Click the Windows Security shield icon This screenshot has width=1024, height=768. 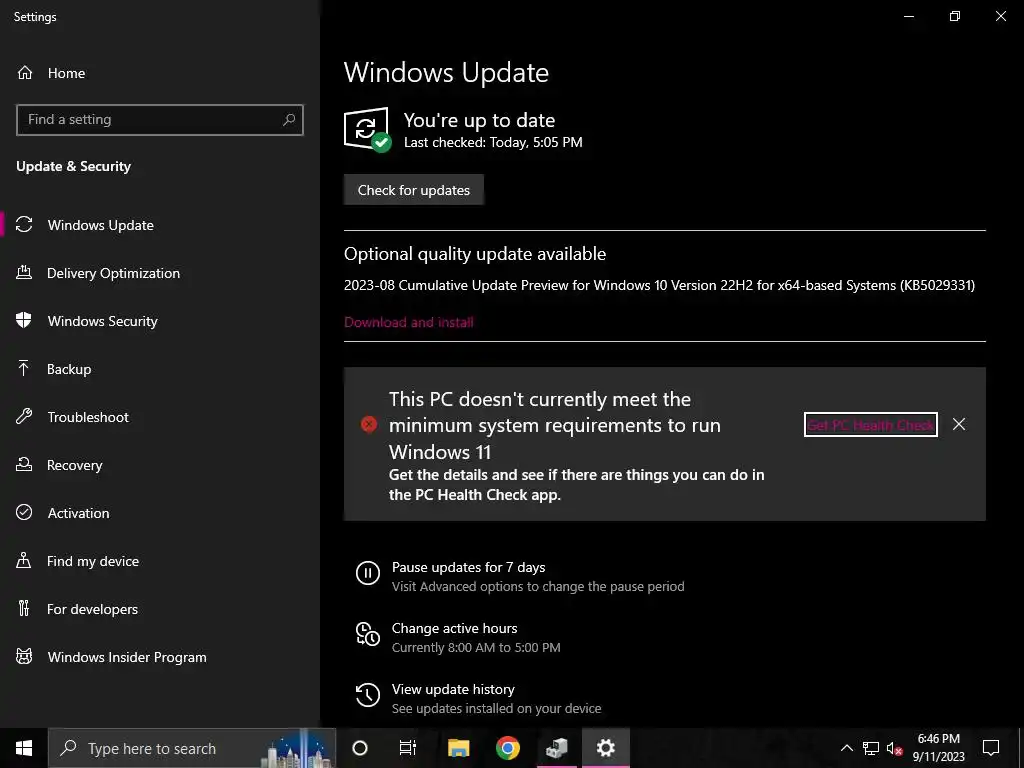(x=24, y=321)
